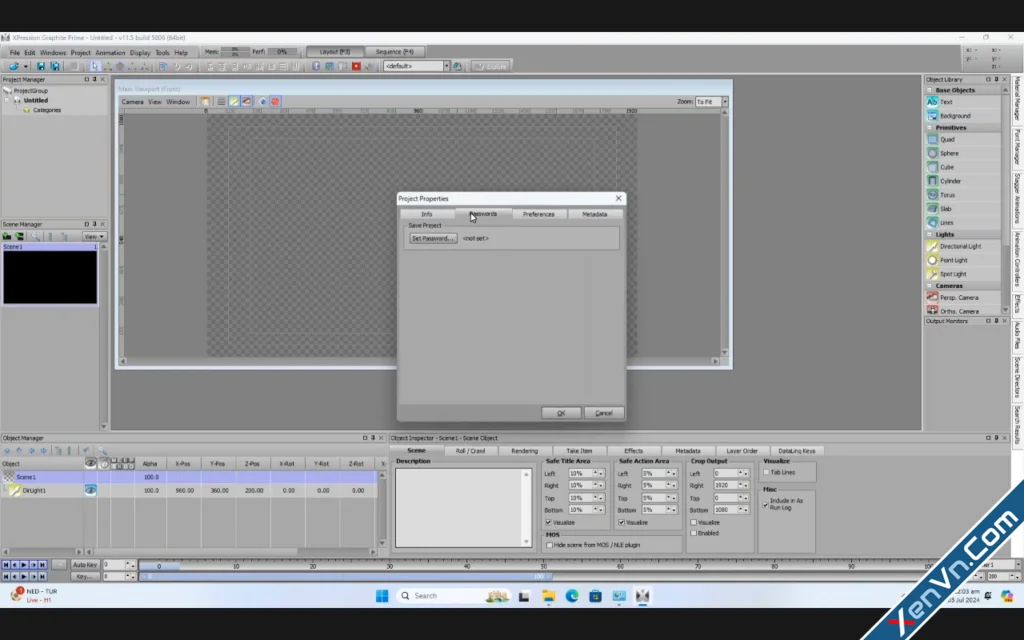Screen dimensions: 1024x640
Task: Uncheck Include in As Run Log
Action: click(x=766, y=504)
